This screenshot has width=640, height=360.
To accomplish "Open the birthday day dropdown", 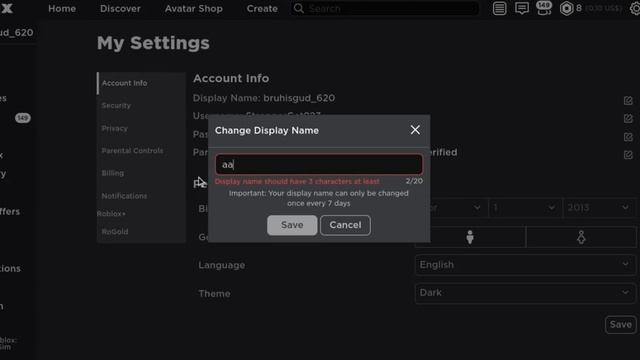I will pyautogui.click(x=525, y=208).
